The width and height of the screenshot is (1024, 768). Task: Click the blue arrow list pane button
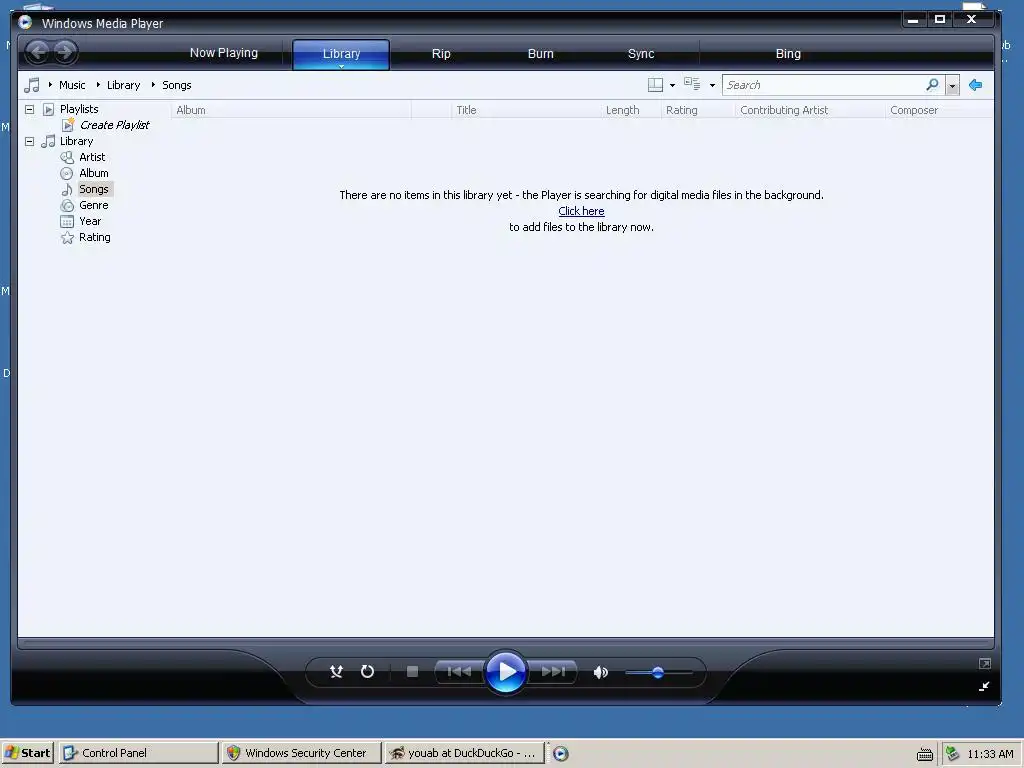click(976, 85)
